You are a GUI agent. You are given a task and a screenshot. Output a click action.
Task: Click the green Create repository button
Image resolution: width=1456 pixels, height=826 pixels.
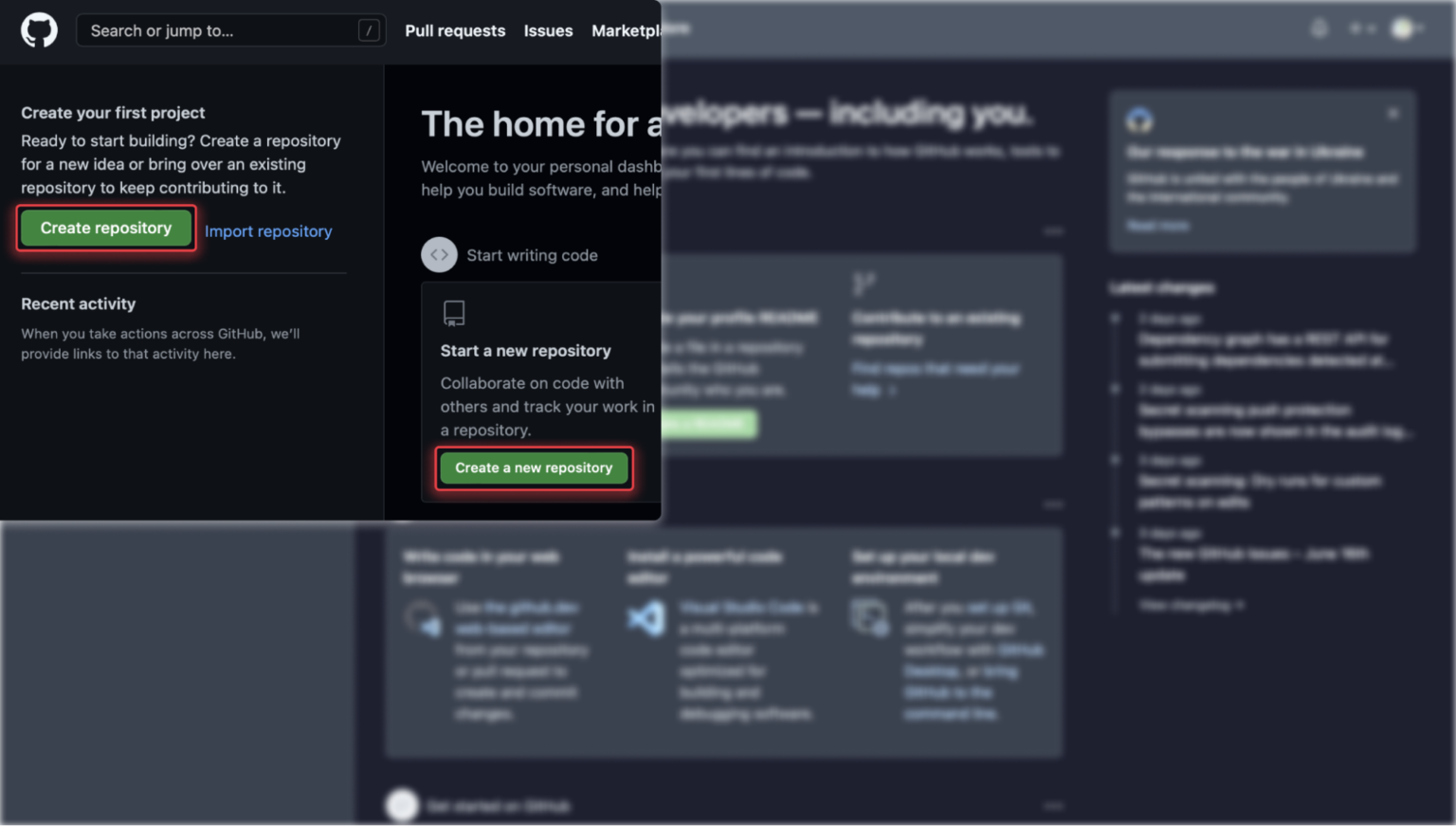pyautogui.click(x=106, y=229)
